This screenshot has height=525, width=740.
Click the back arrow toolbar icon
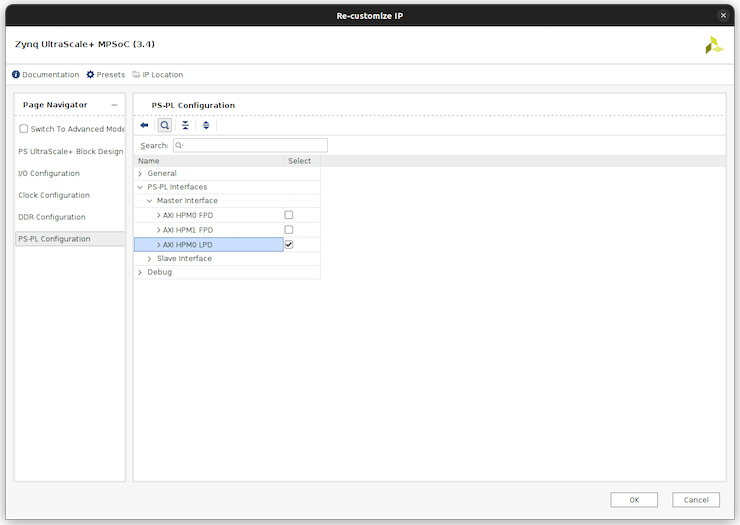(145, 125)
